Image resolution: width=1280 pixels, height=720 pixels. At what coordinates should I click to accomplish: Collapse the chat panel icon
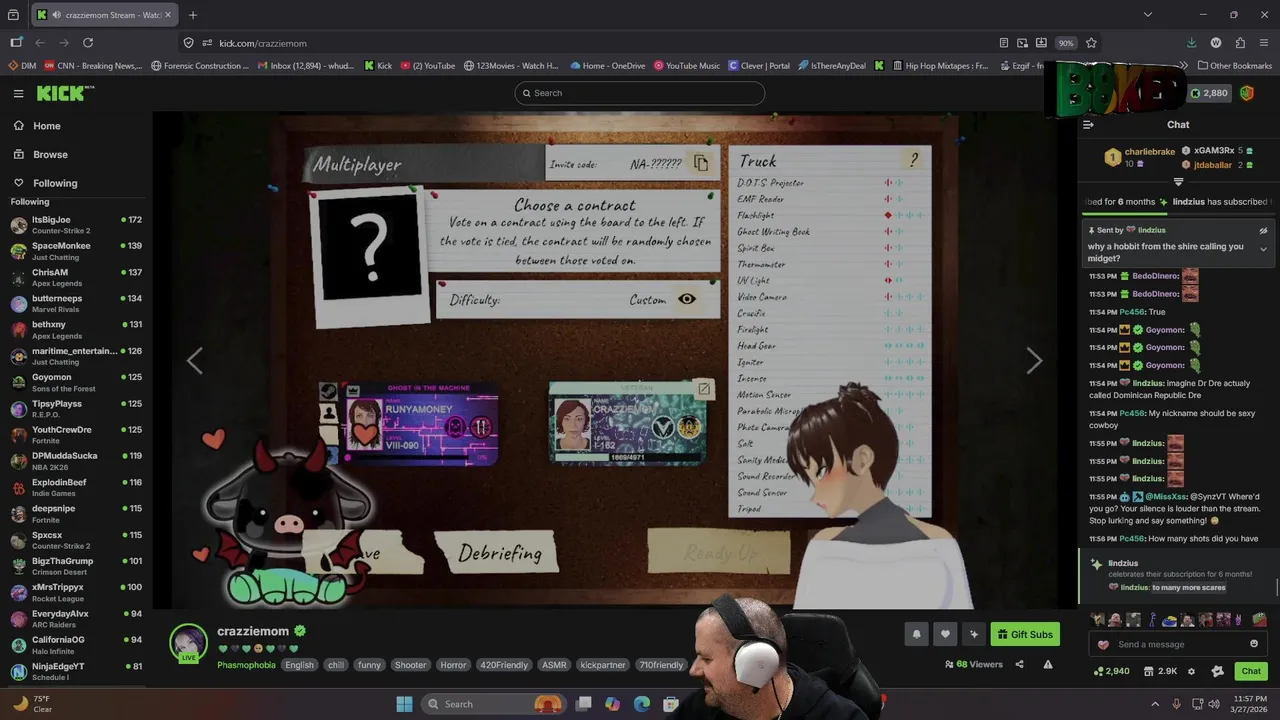1088,125
